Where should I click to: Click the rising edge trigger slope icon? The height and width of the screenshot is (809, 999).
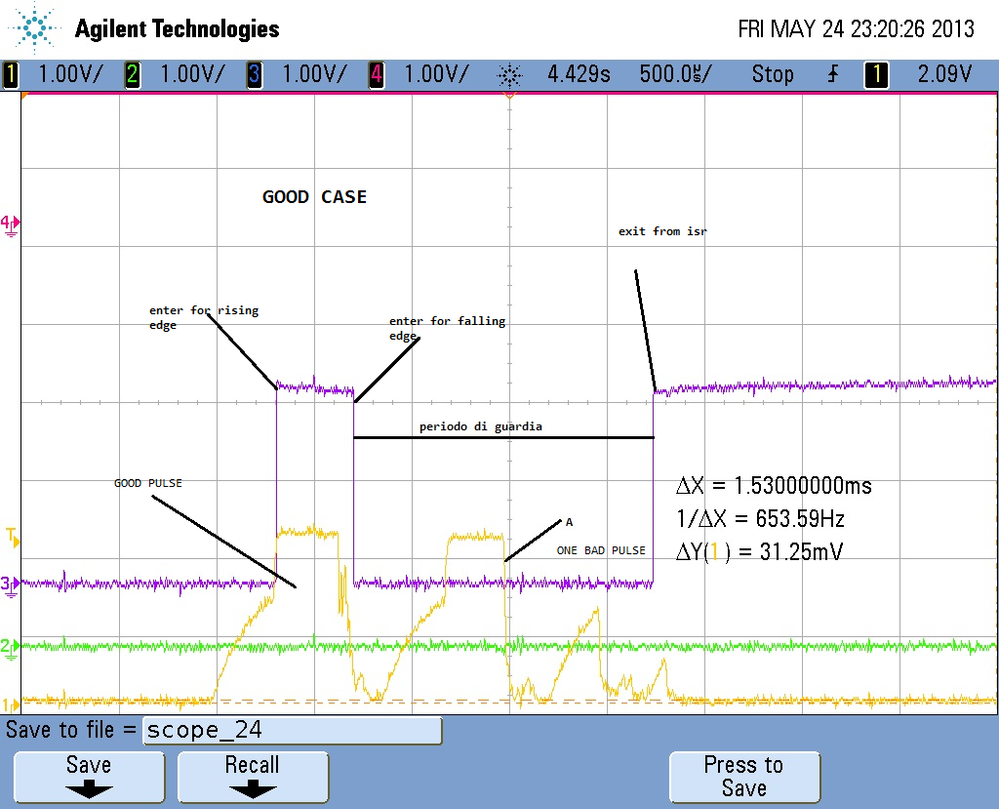833,75
